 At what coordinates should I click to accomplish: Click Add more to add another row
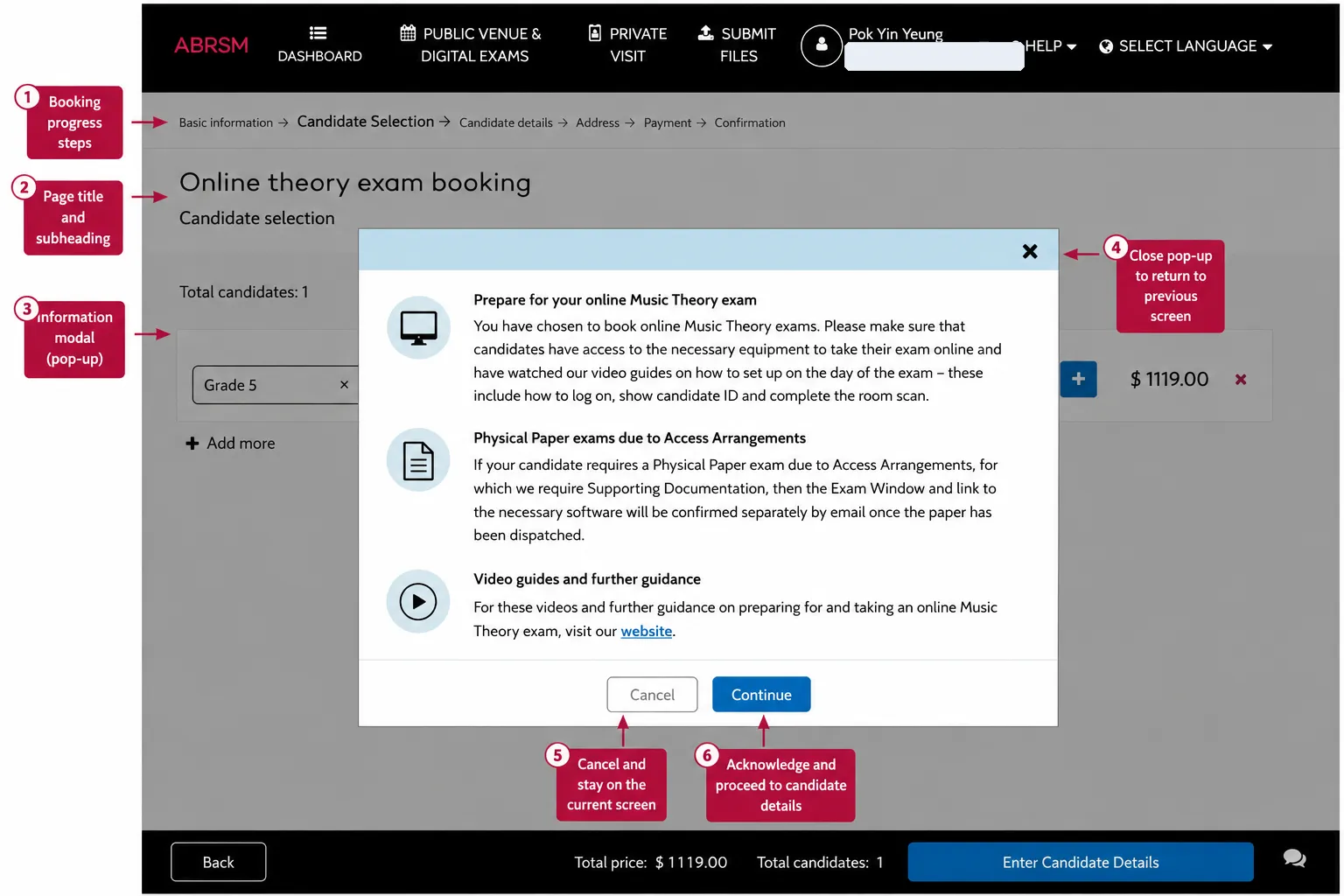coord(230,444)
